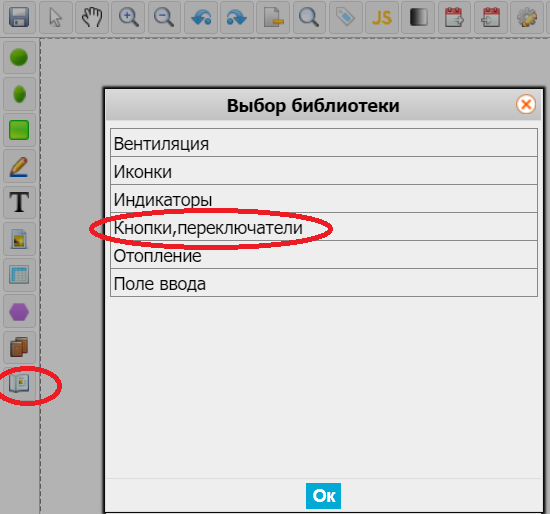Click the zoom out magnifier

click(164, 17)
